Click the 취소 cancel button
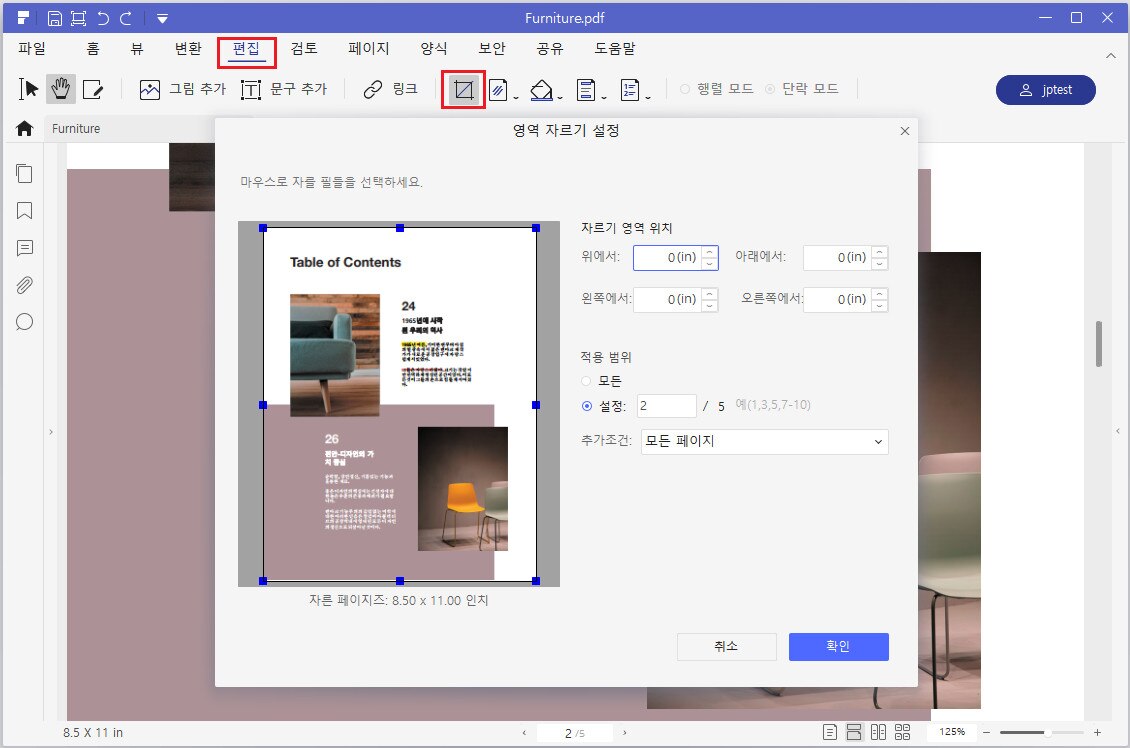The width and height of the screenshot is (1130, 748). click(x=726, y=646)
